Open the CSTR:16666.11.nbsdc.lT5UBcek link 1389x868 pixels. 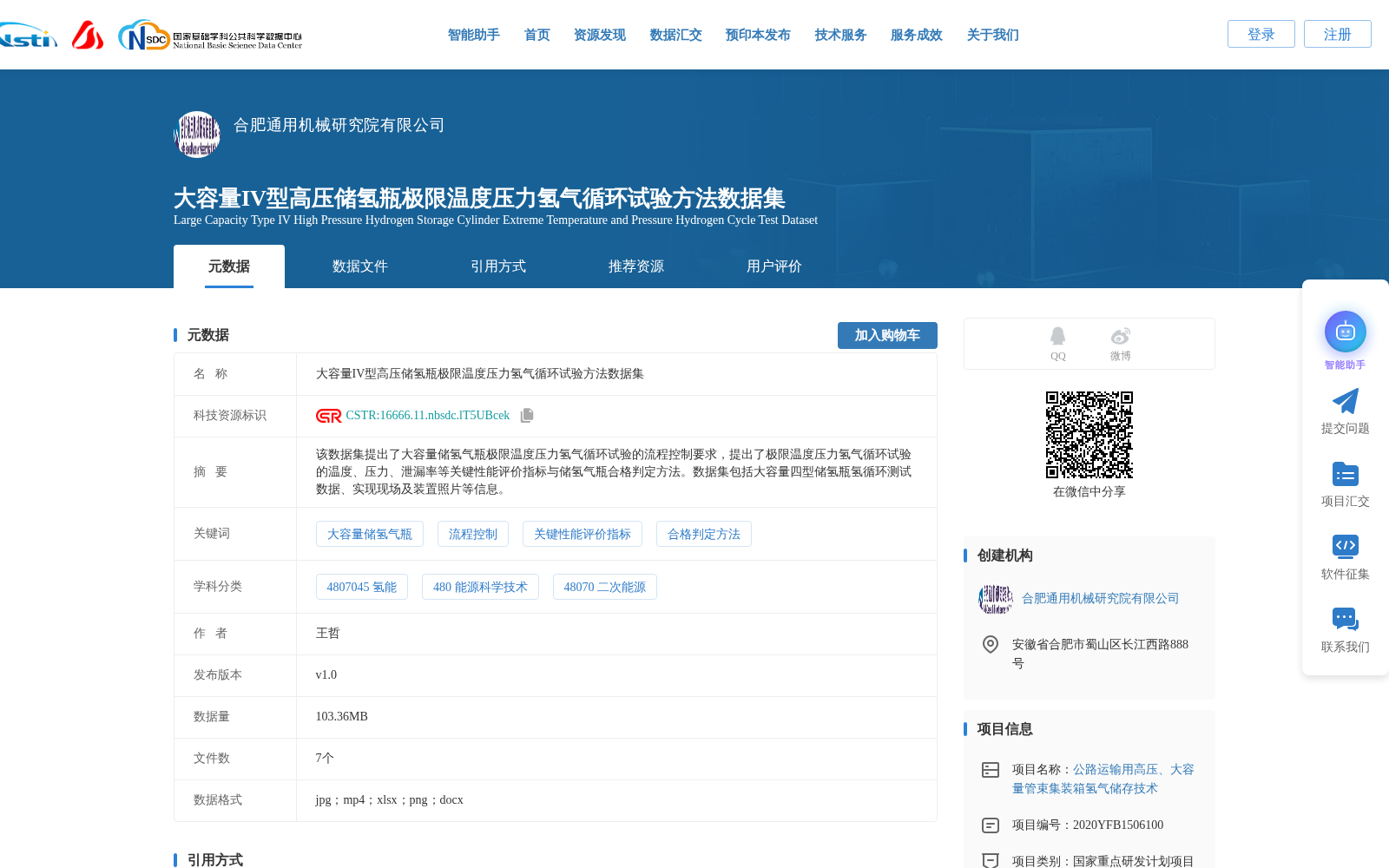pyautogui.click(x=428, y=416)
